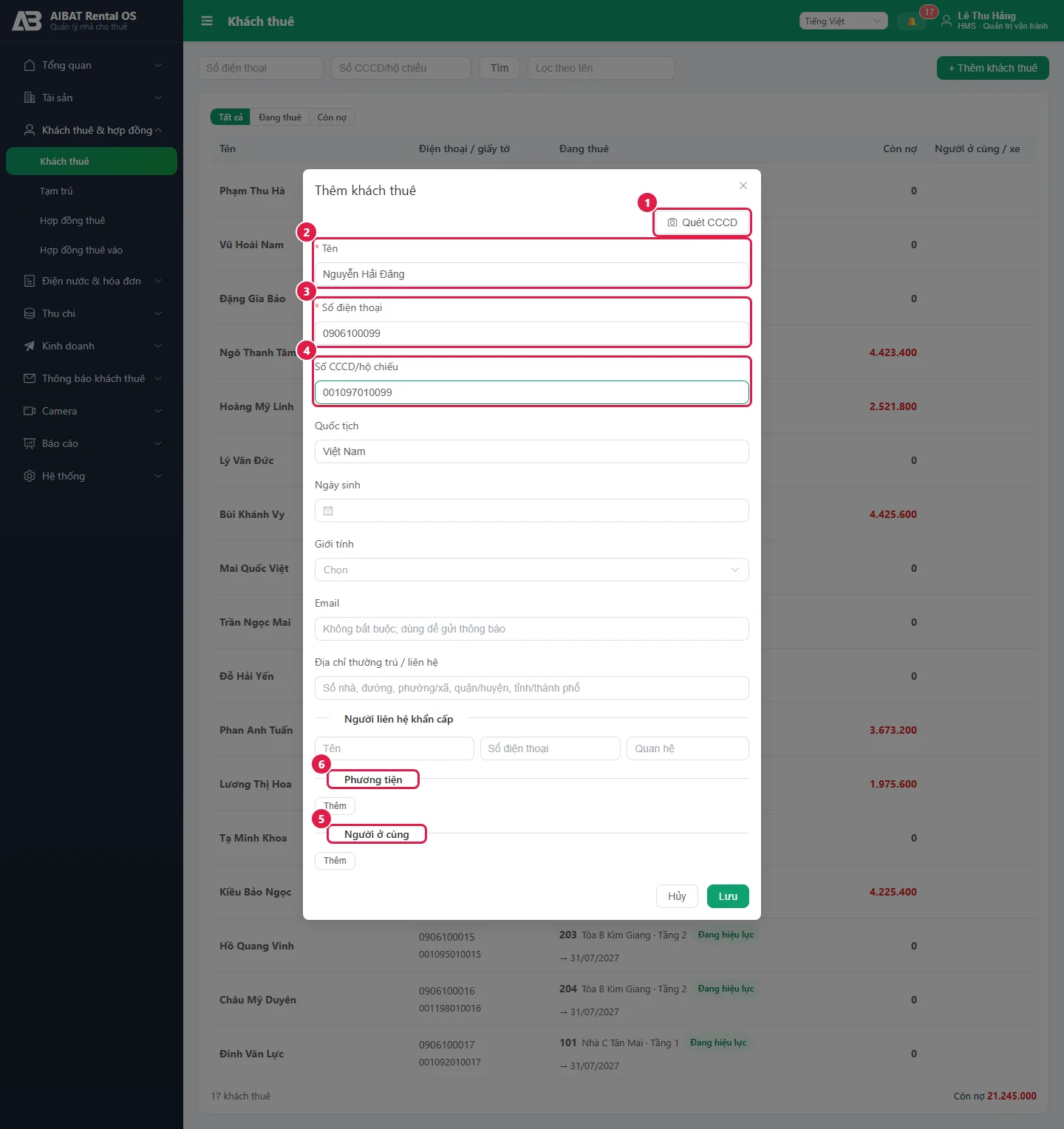Click the Điện nước & hóa đơn icon
The image size is (1064, 1129).
click(x=30, y=281)
